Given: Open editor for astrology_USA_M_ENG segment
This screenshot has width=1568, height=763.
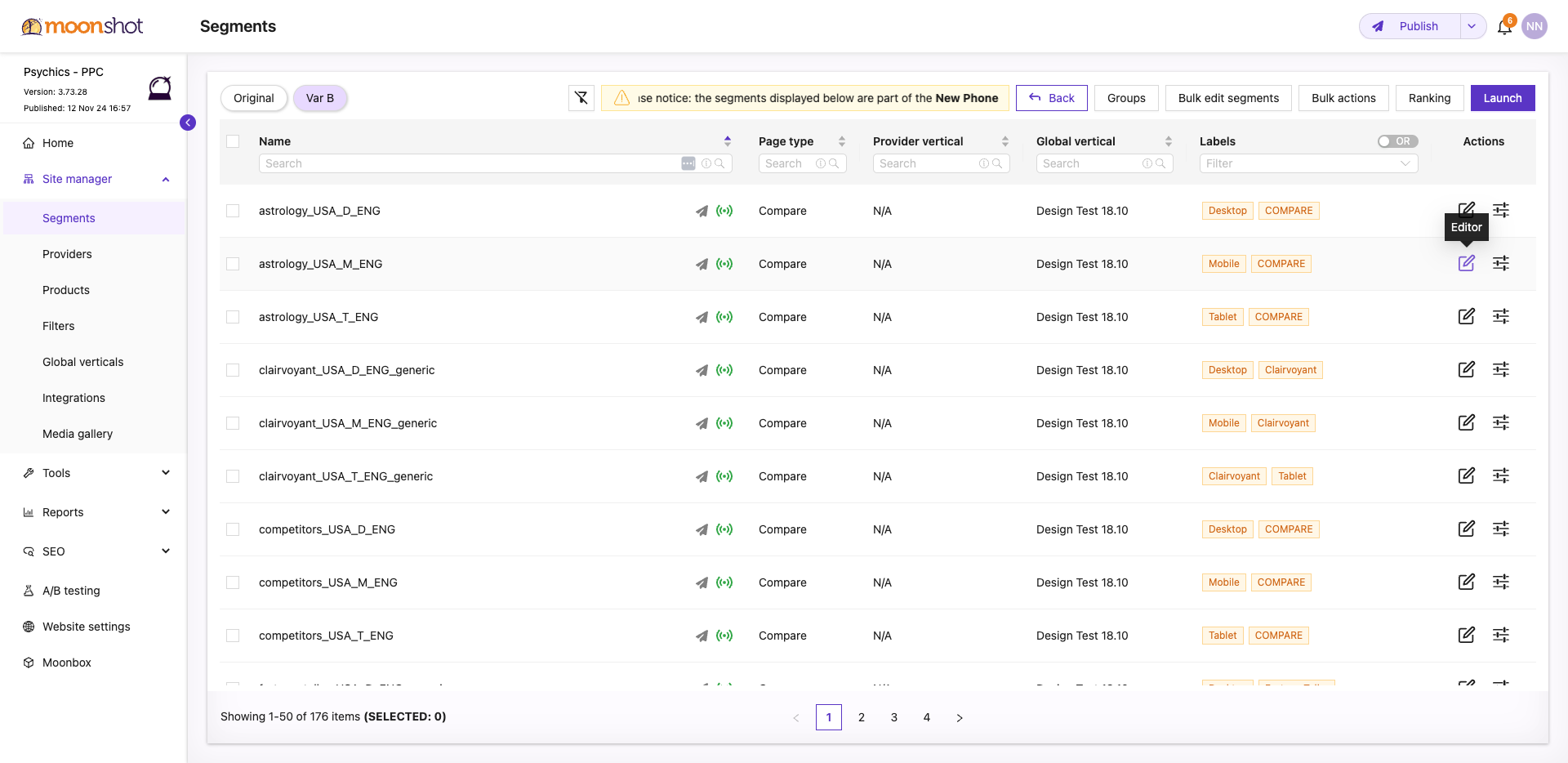Looking at the screenshot, I should (1466, 263).
